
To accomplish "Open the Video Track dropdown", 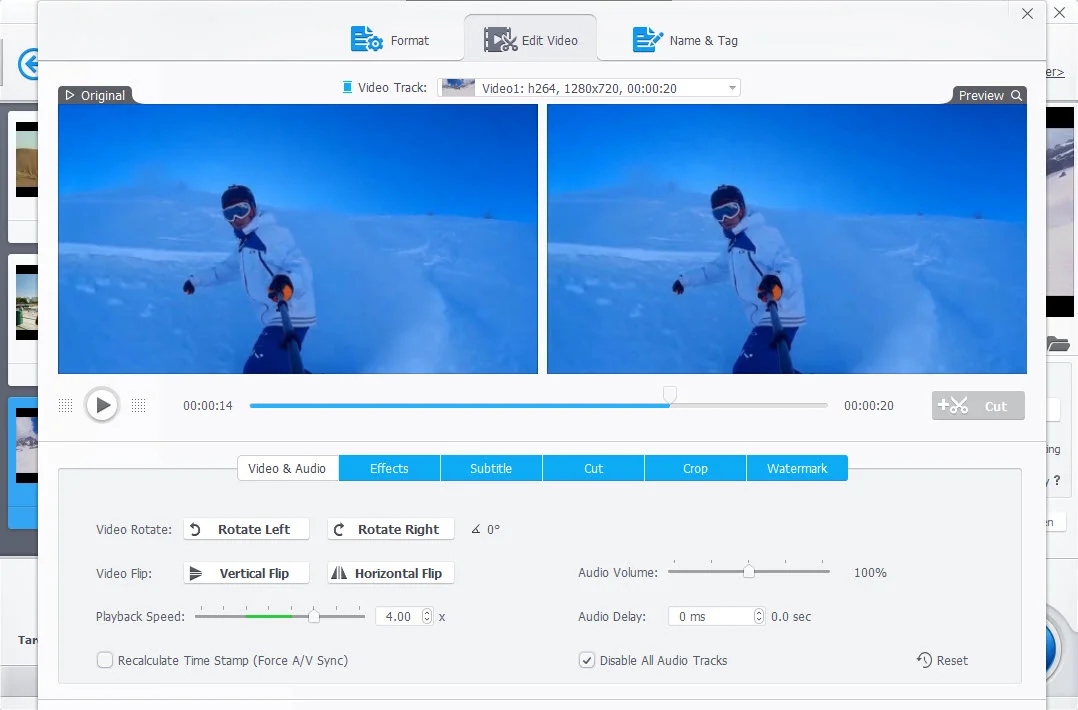I will click(730, 87).
